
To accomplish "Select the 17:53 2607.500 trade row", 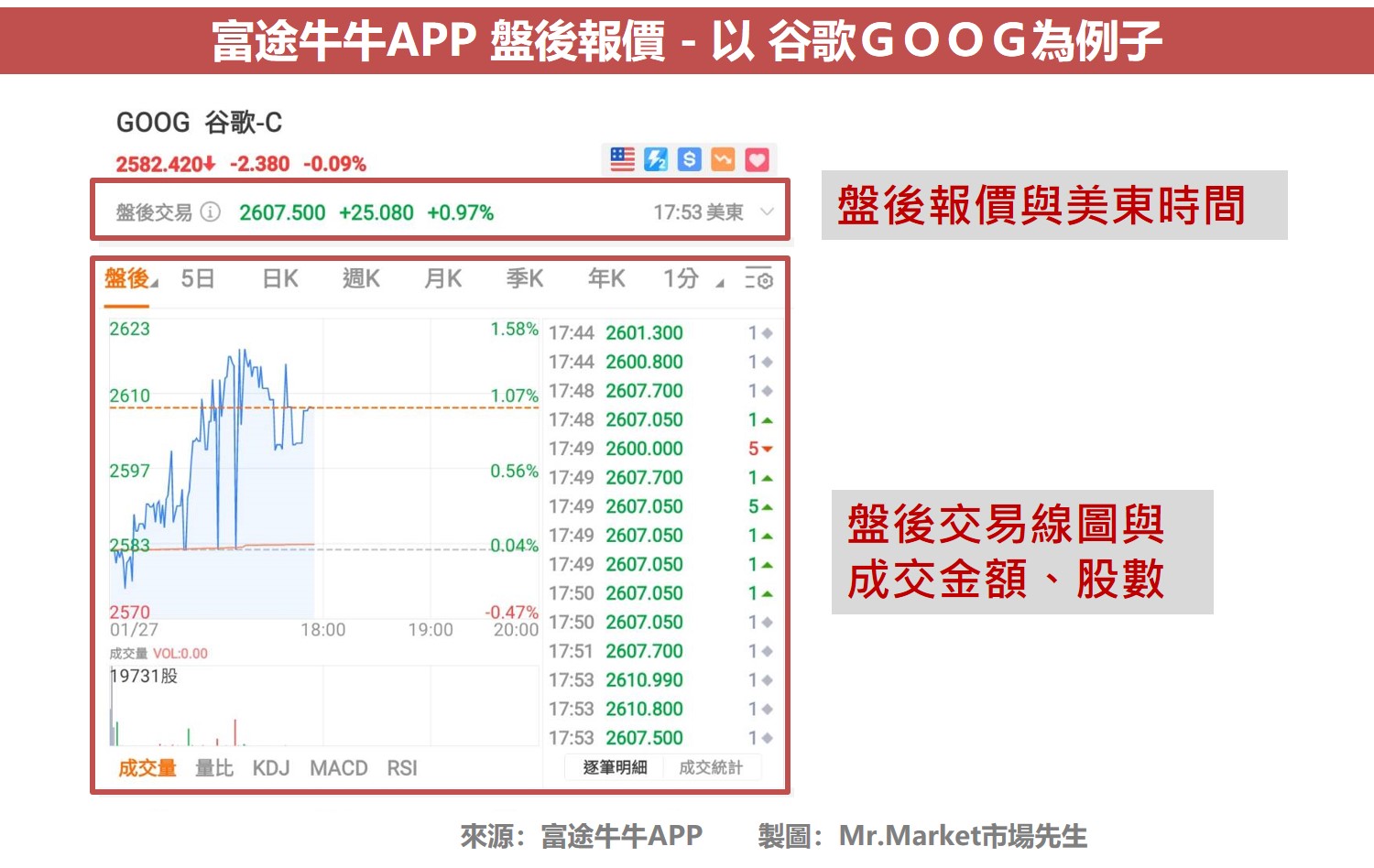I will coord(661,738).
